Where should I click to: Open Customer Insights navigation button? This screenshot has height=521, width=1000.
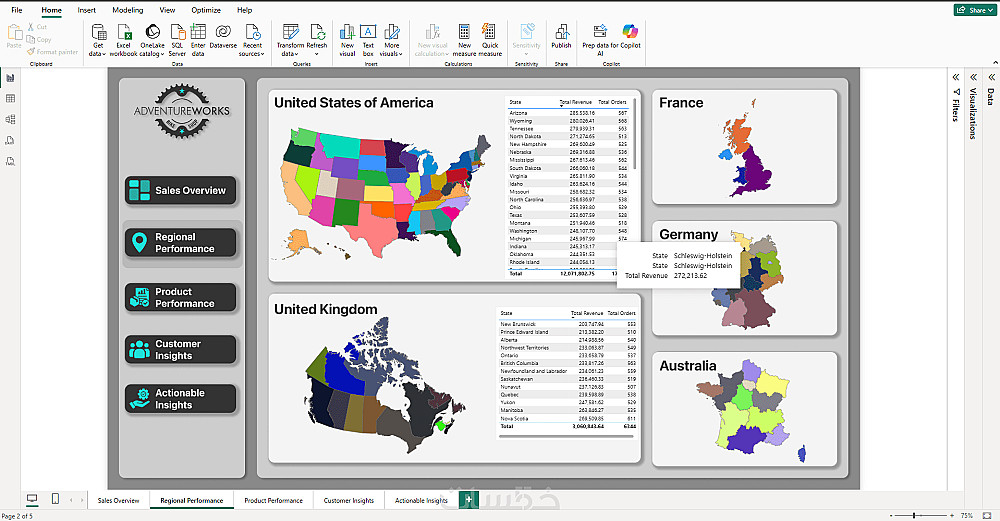pos(180,349)
